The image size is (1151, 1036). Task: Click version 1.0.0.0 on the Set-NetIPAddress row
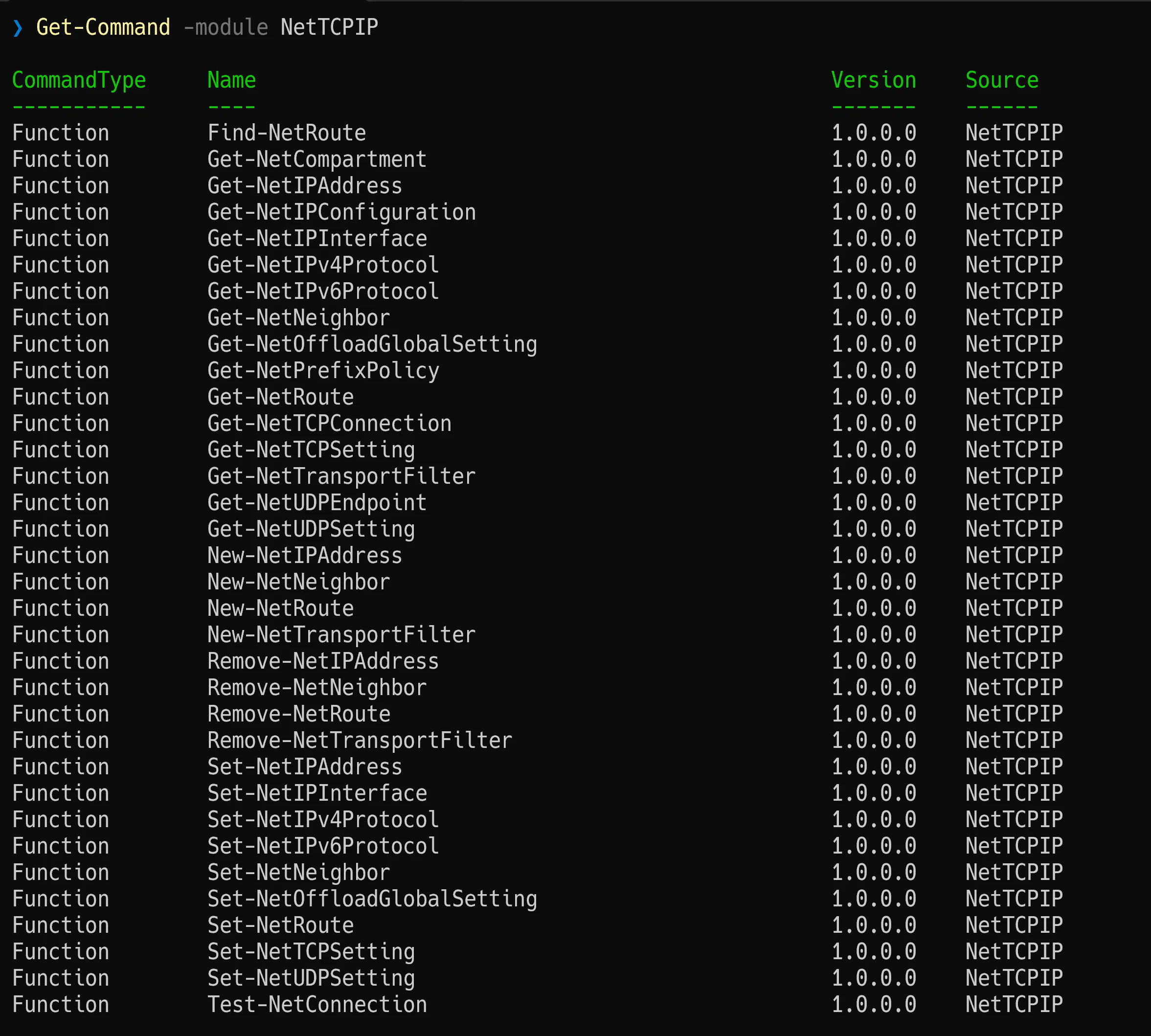click(874, 767)
